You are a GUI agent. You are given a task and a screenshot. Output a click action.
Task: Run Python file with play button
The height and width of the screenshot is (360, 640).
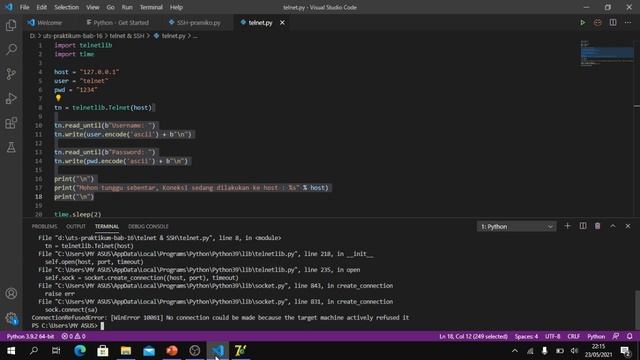[x=582, y=22]
